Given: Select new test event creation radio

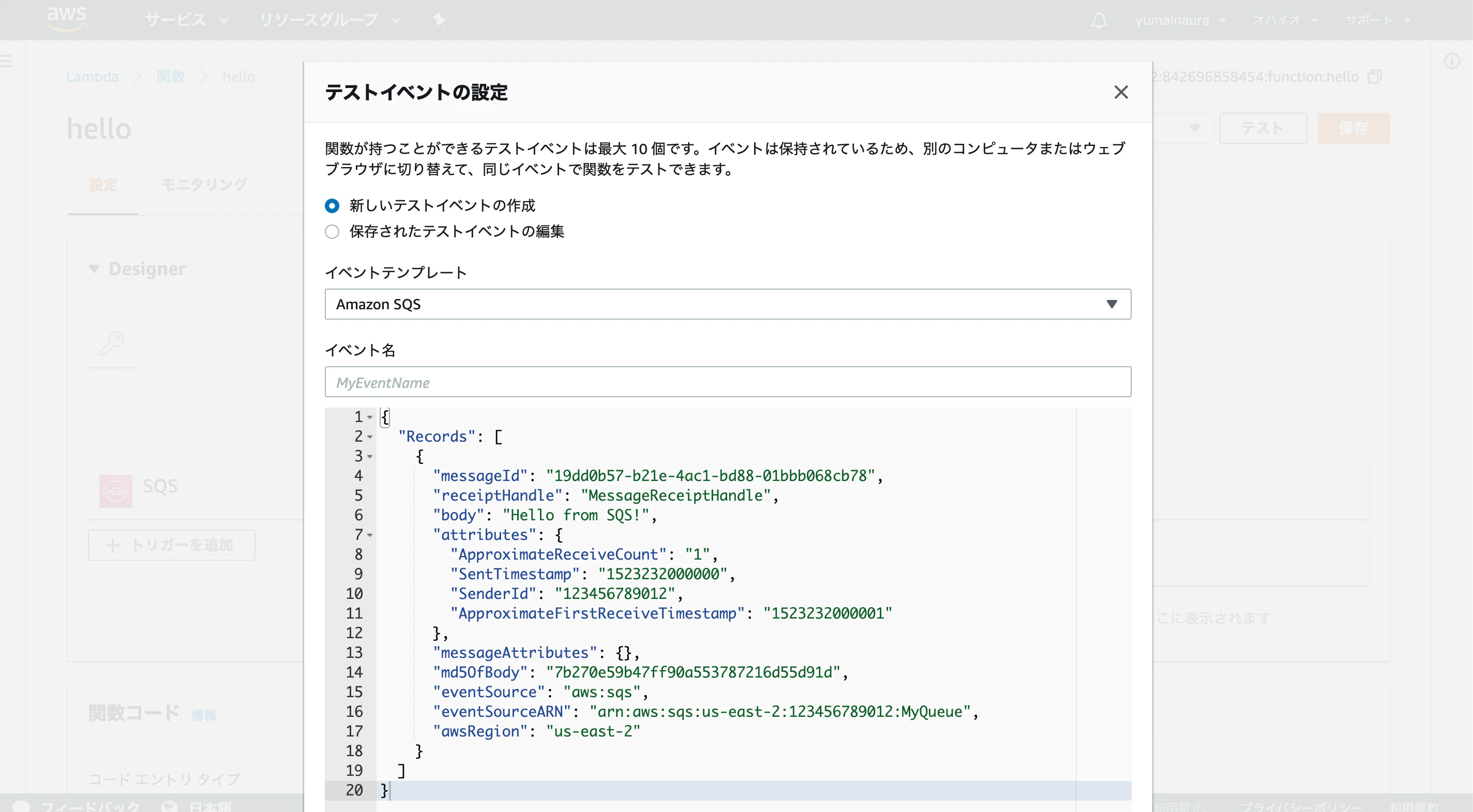Looking at the screenshot, I should pos(332,205).
